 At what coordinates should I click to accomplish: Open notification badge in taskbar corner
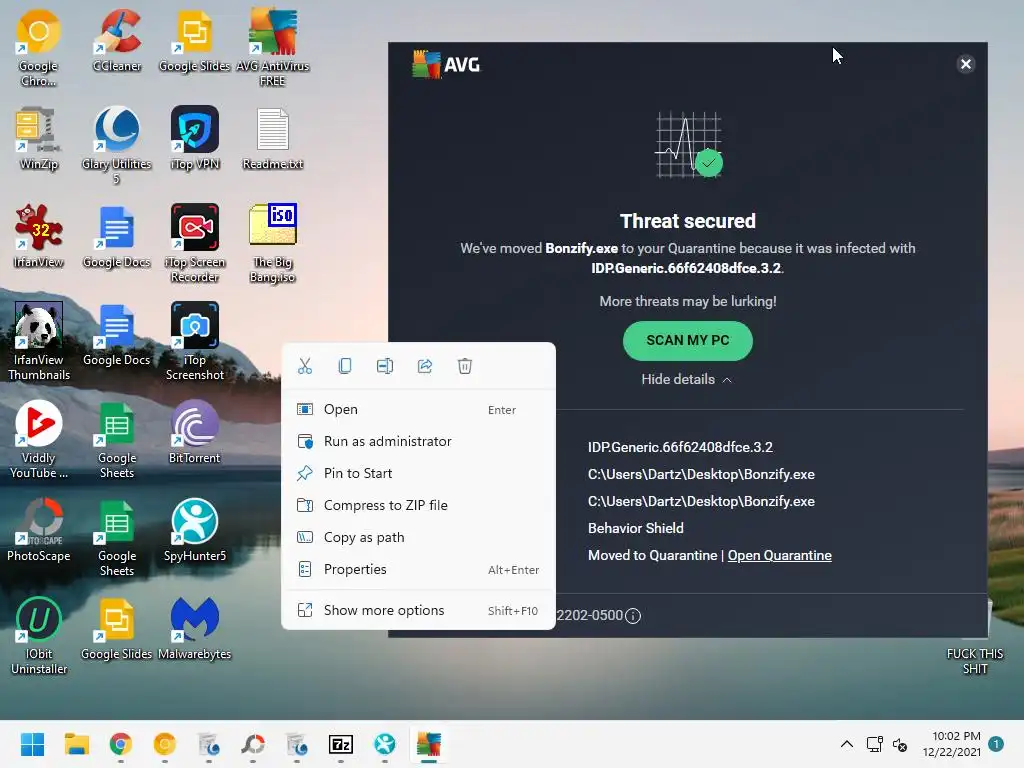click(x=995, y=744)
